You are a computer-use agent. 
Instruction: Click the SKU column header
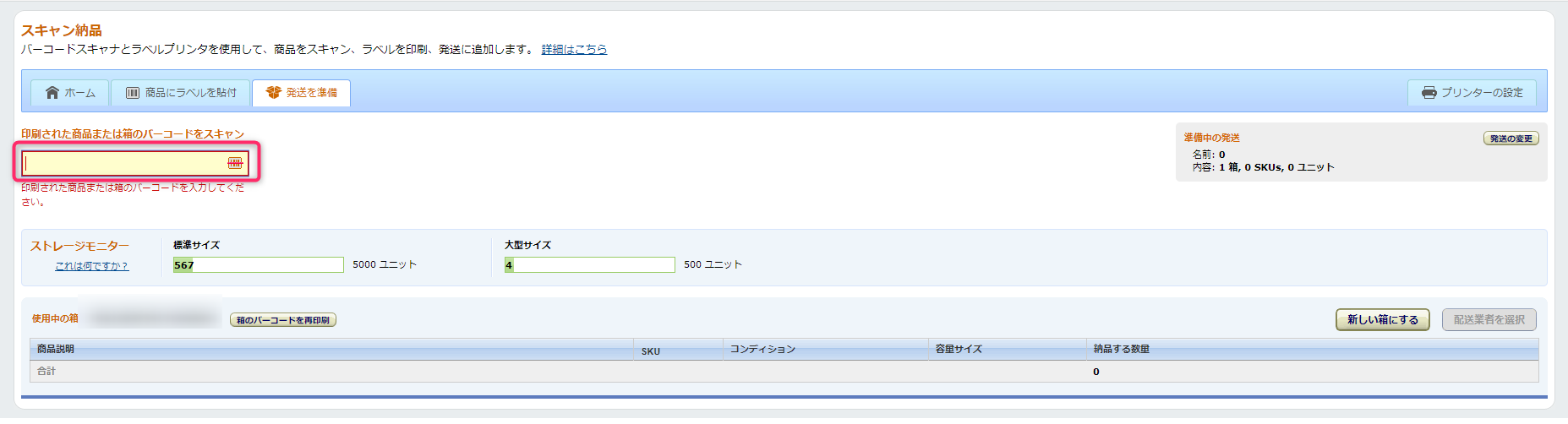650,351
